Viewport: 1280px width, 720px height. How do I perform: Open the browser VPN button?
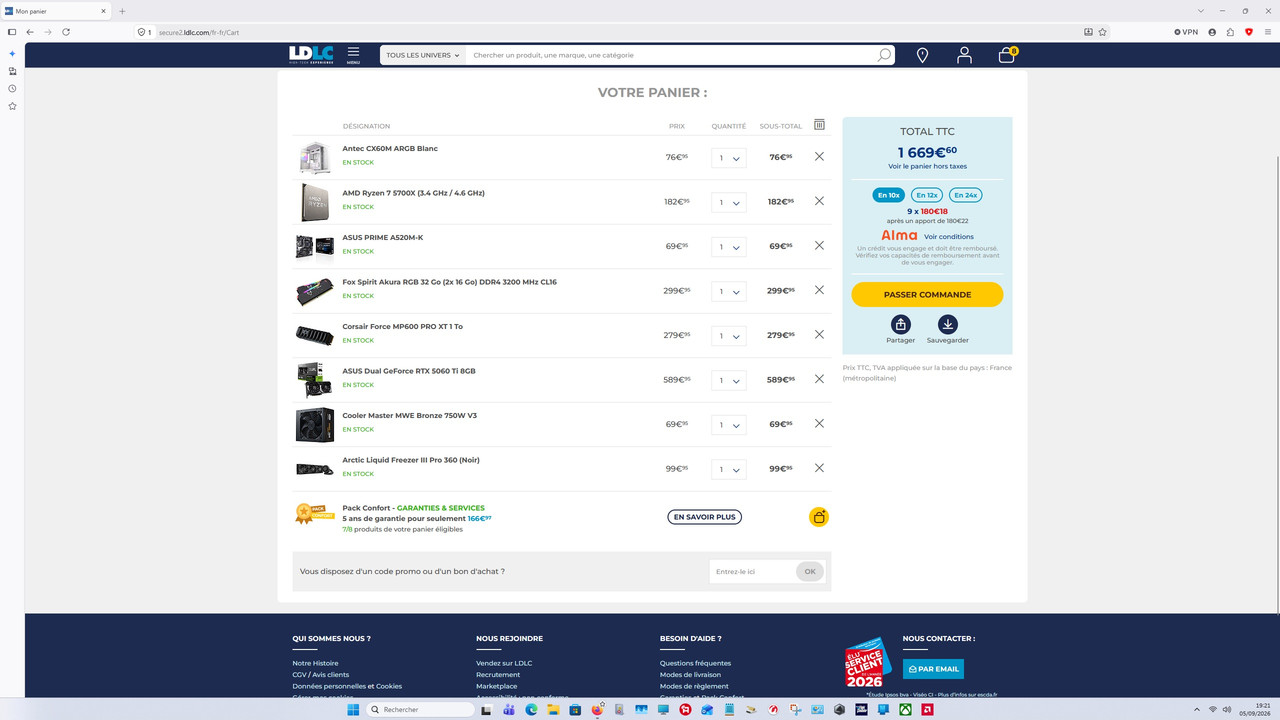(x=1186, y=32)
